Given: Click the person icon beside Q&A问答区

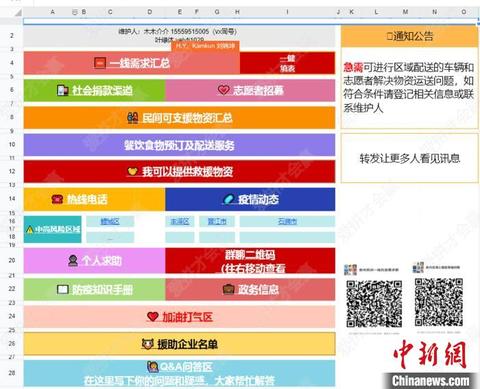Looking at the screenshot, I should click(x=153, y=367).
